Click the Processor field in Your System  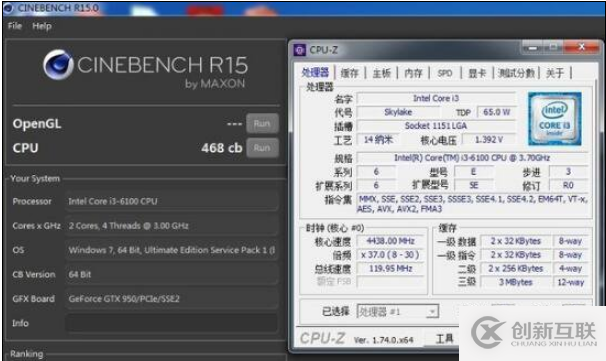(x=172, y=201)
